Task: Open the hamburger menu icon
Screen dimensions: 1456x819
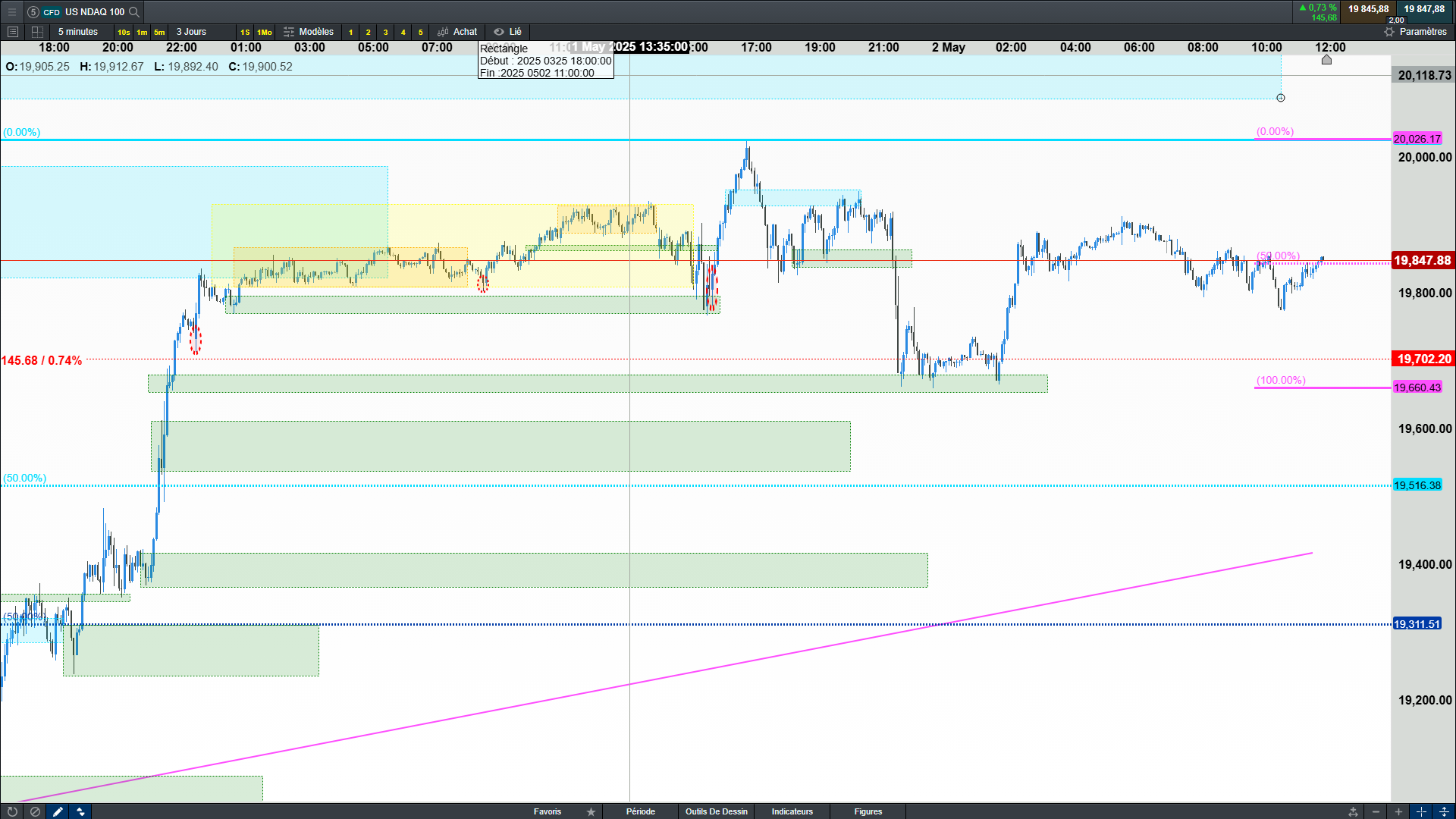Action: [x=12, y=12]
